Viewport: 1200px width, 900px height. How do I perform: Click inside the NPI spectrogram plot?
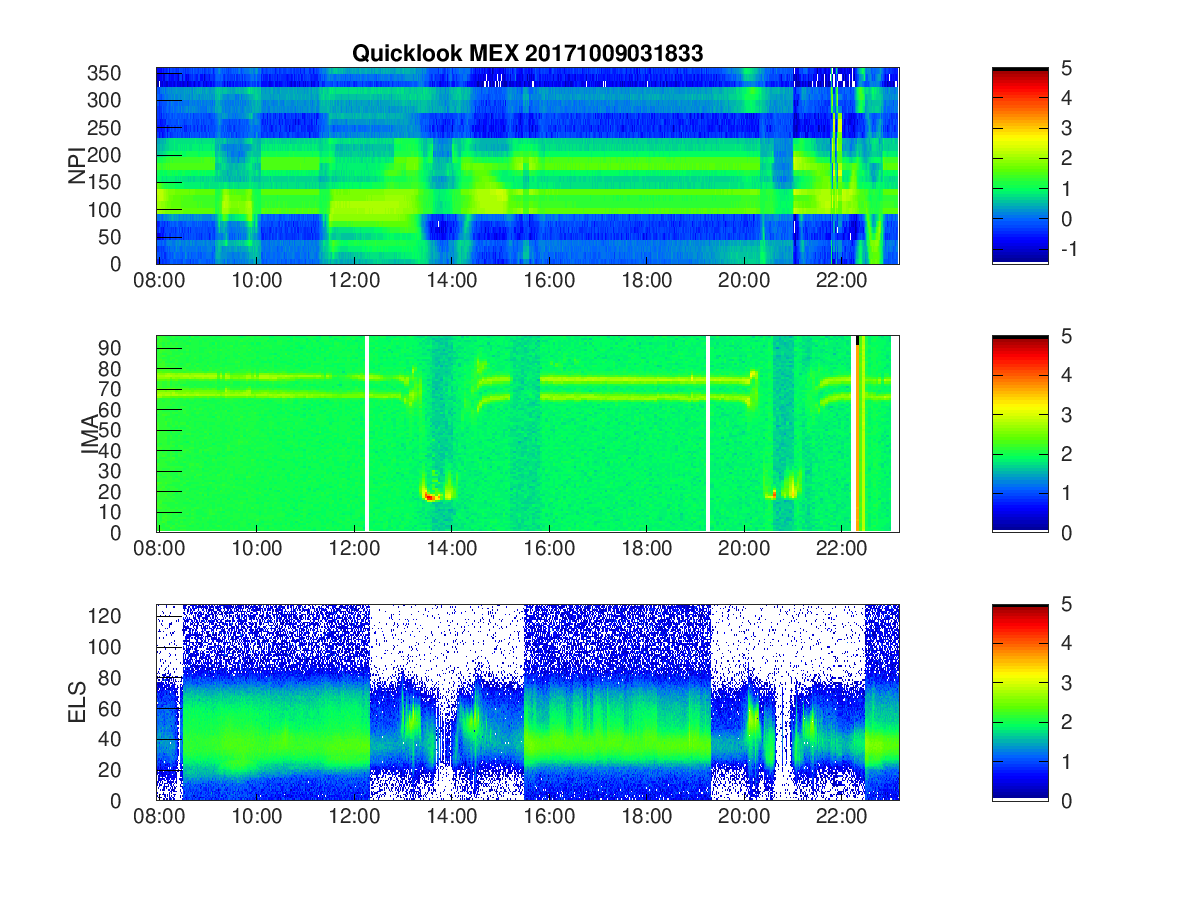[x=527, y=166]
